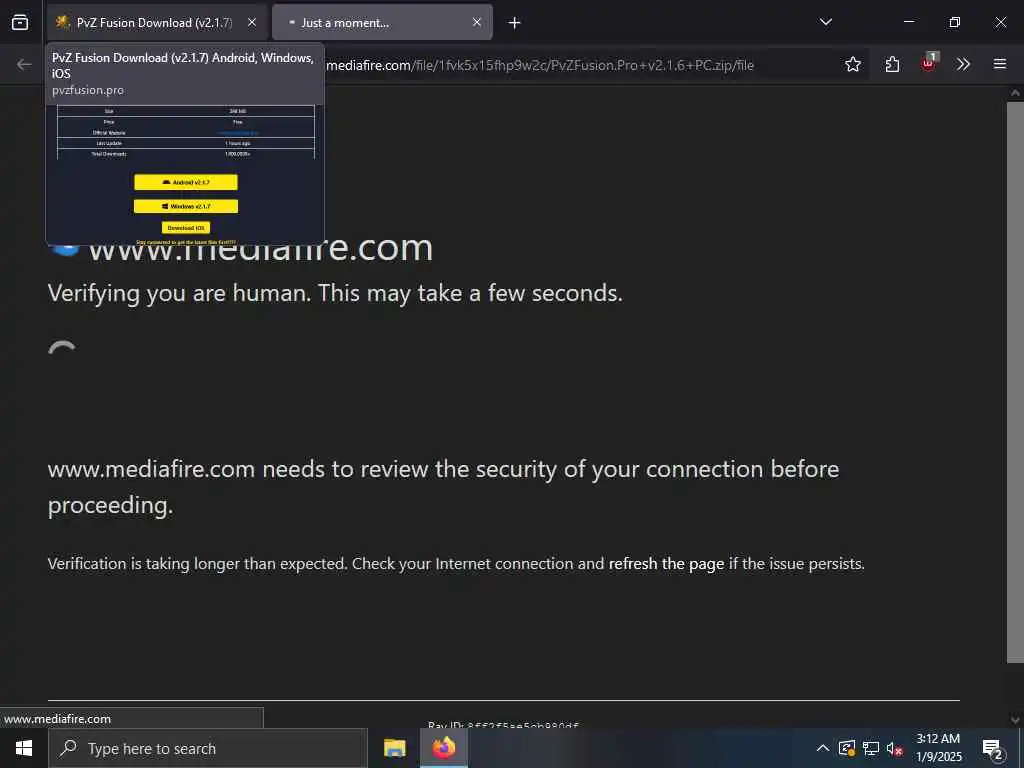This screenshot has width=1024, height=768.
Task: Click the muted volume tray icon
Action: click(895, 749)
